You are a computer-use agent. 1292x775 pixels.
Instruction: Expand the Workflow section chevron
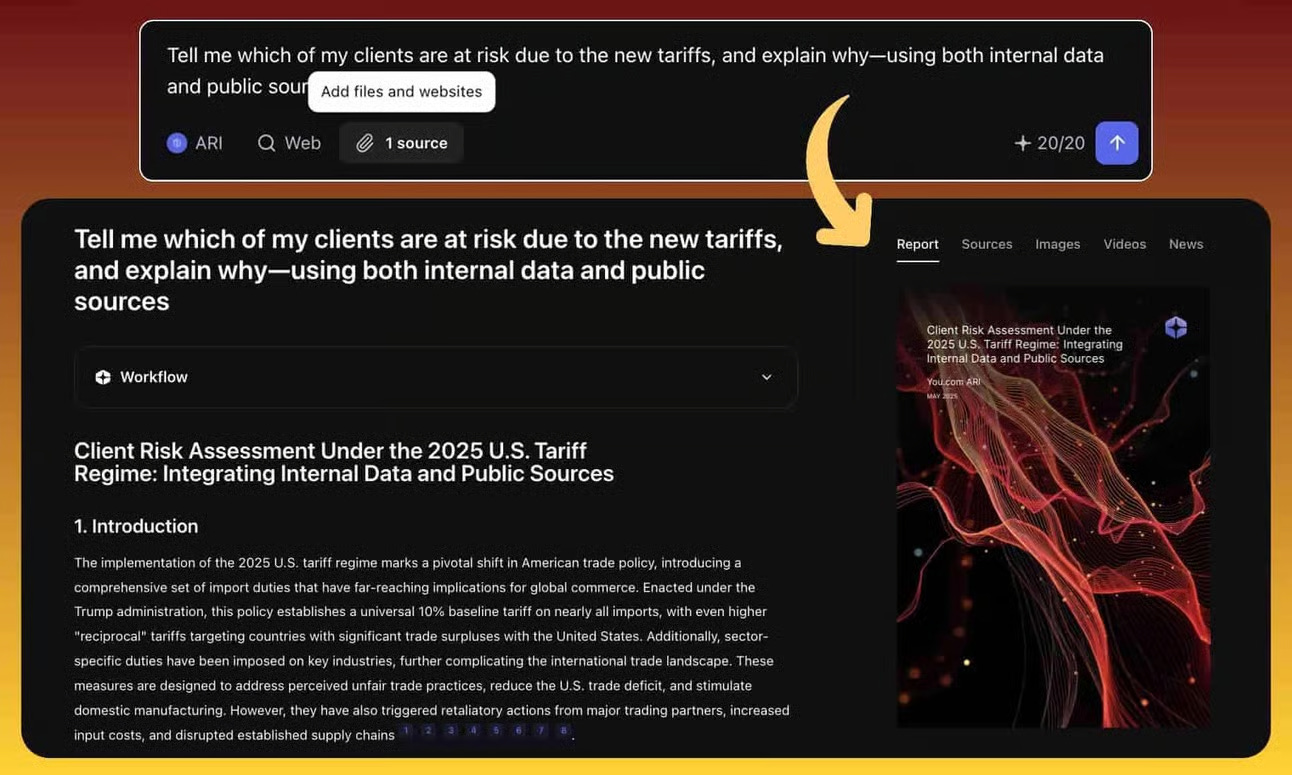click(767, 377)
